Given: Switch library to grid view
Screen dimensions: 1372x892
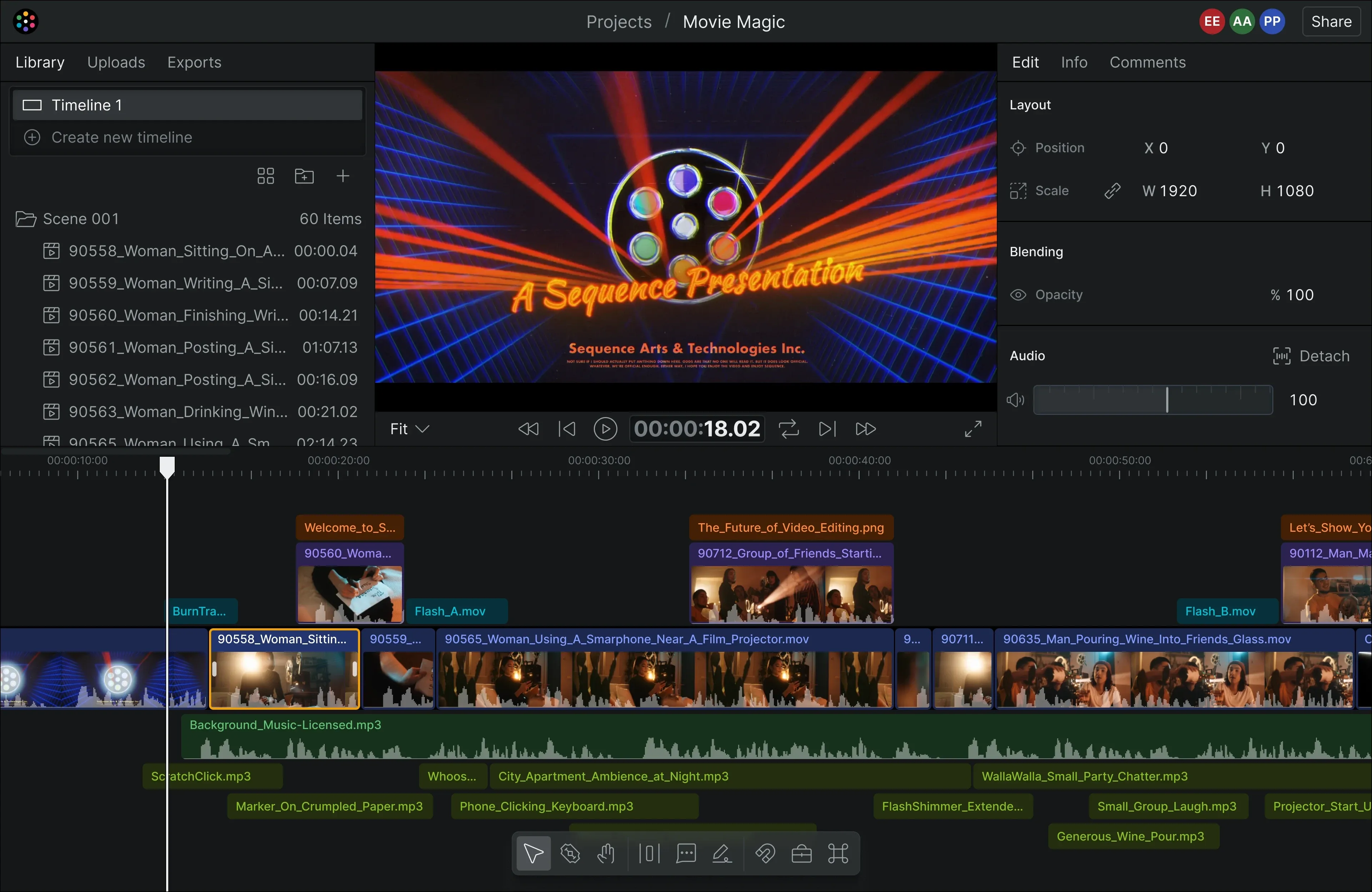Looking at the screenshot, I should coord(266,176).
